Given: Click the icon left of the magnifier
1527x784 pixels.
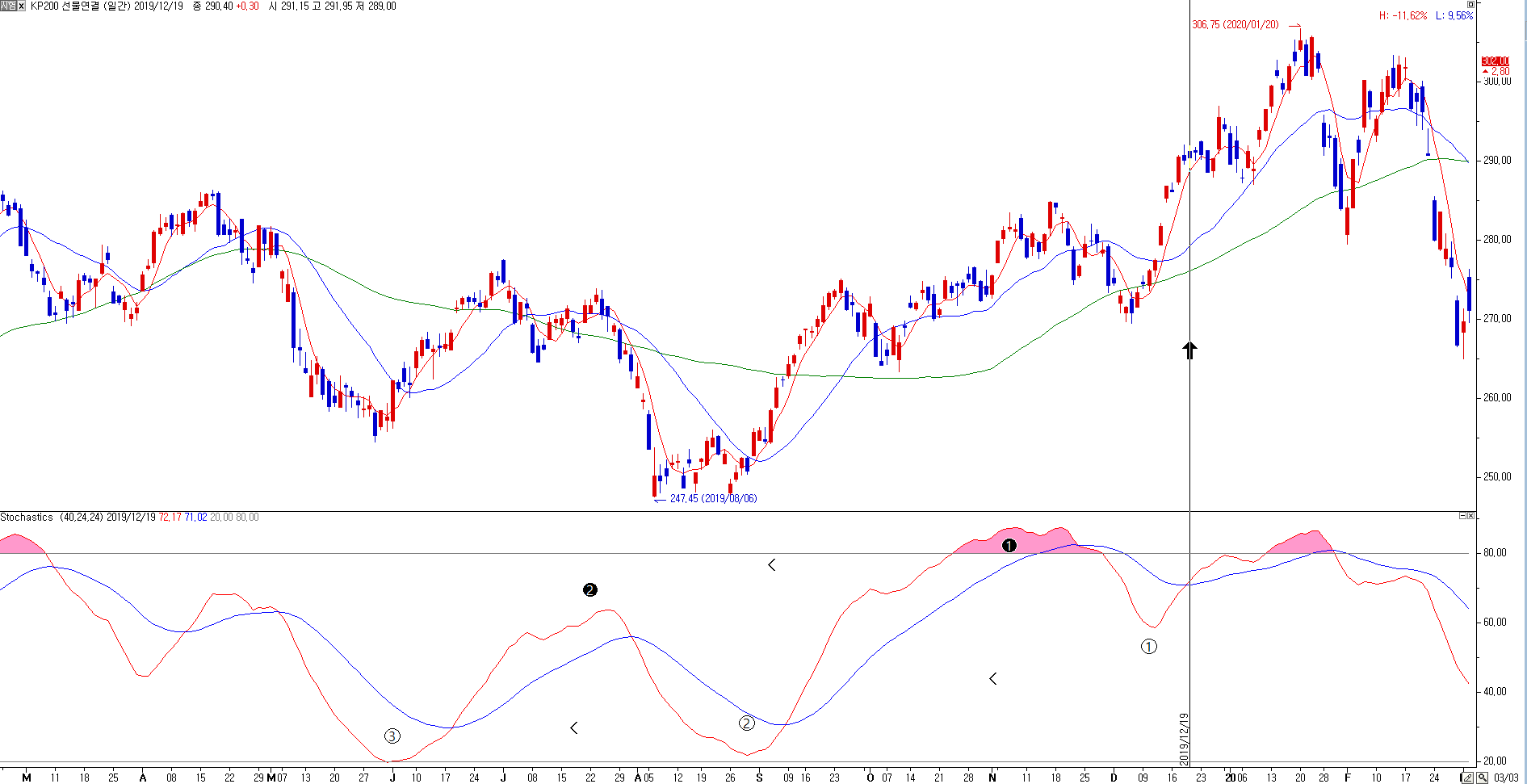Looking at the screenshot, I should tap(1468, 778).
